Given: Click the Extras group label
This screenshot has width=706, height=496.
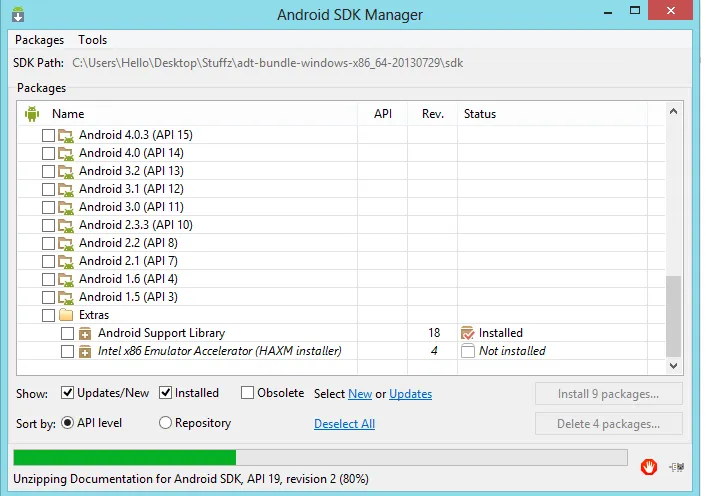Looking at the screenshot, I should [x=94, y=315].
